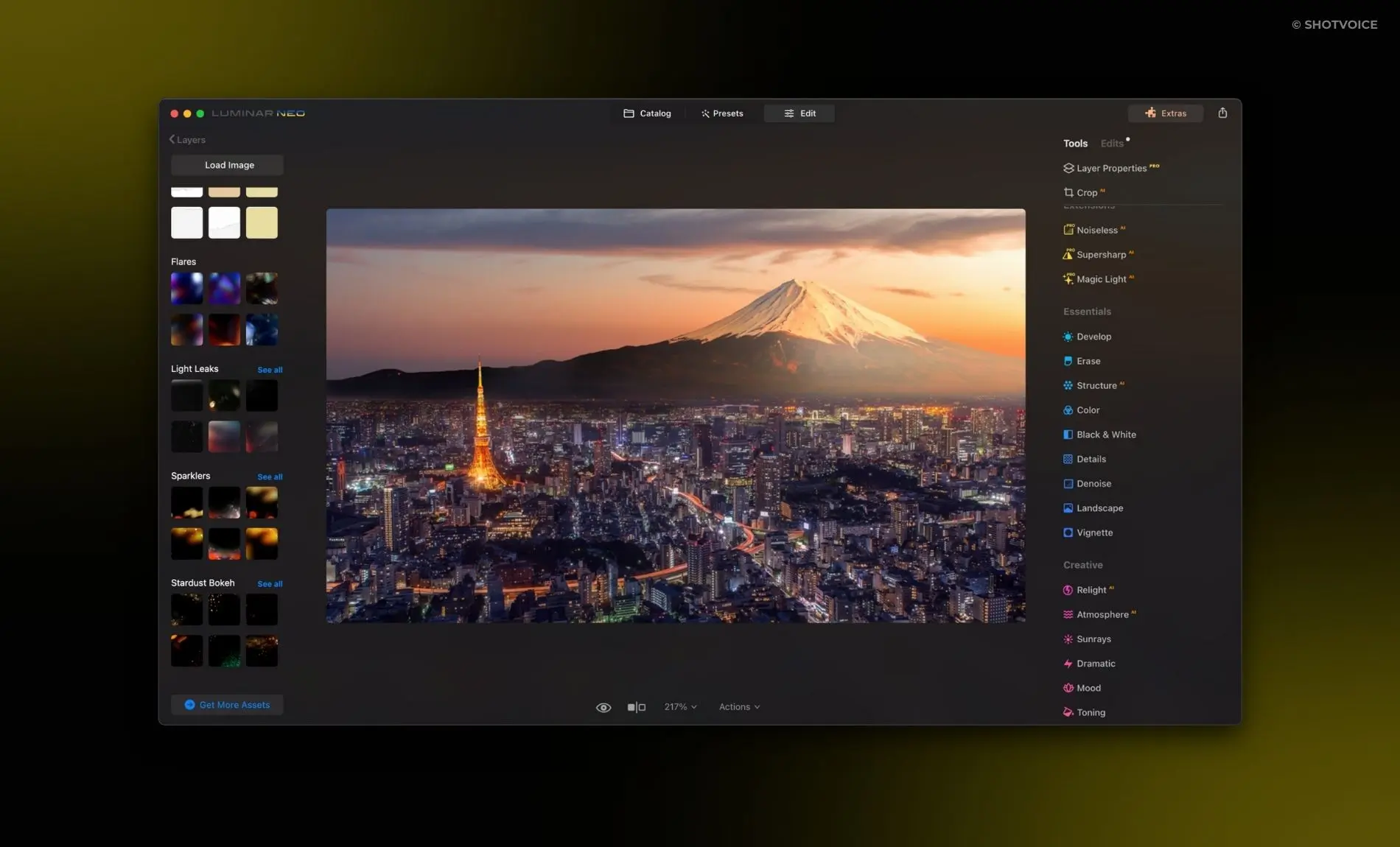Toggle the Extras panel

pos(1165,113)
